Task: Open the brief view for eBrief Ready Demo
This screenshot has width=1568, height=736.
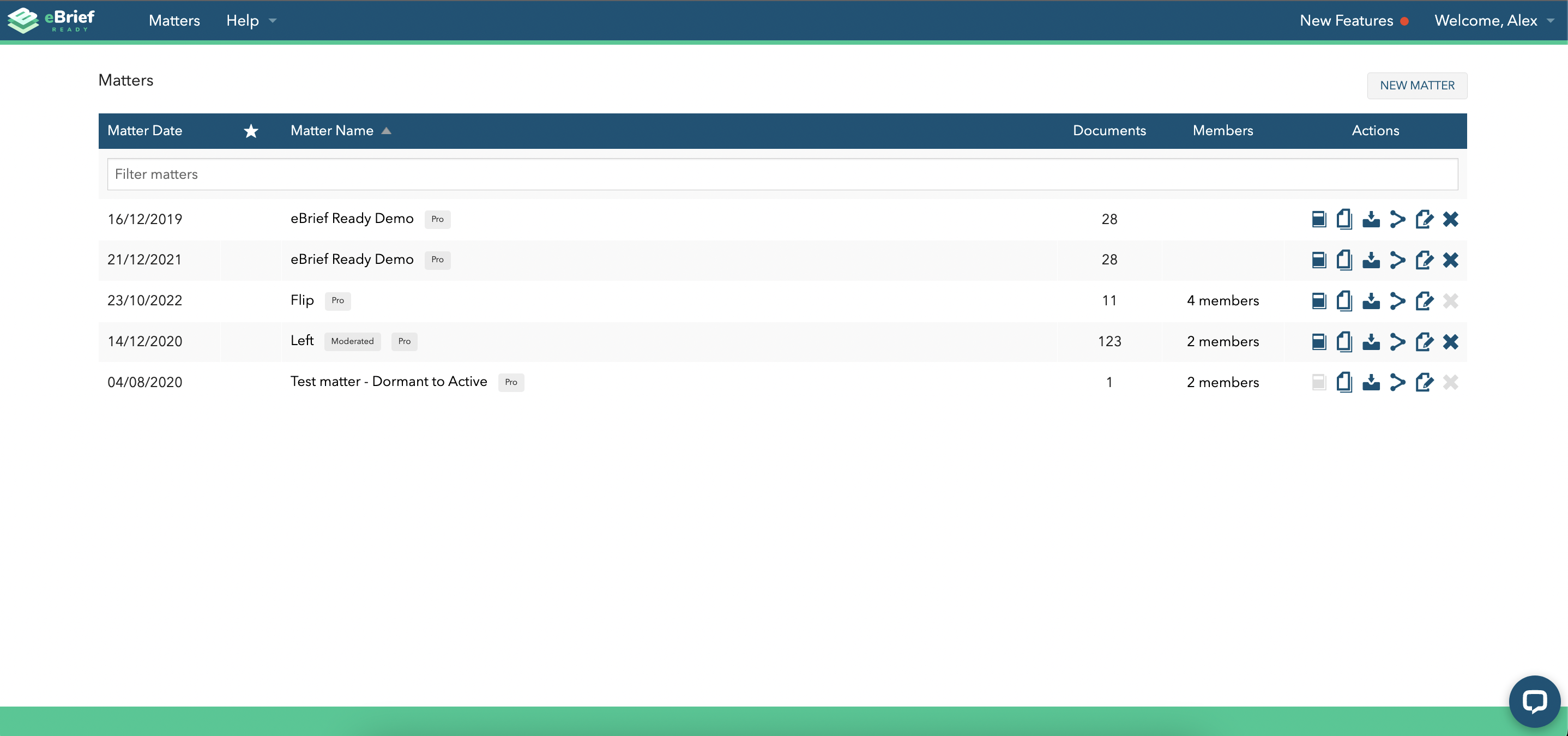Action: [x=1318, y=219]
